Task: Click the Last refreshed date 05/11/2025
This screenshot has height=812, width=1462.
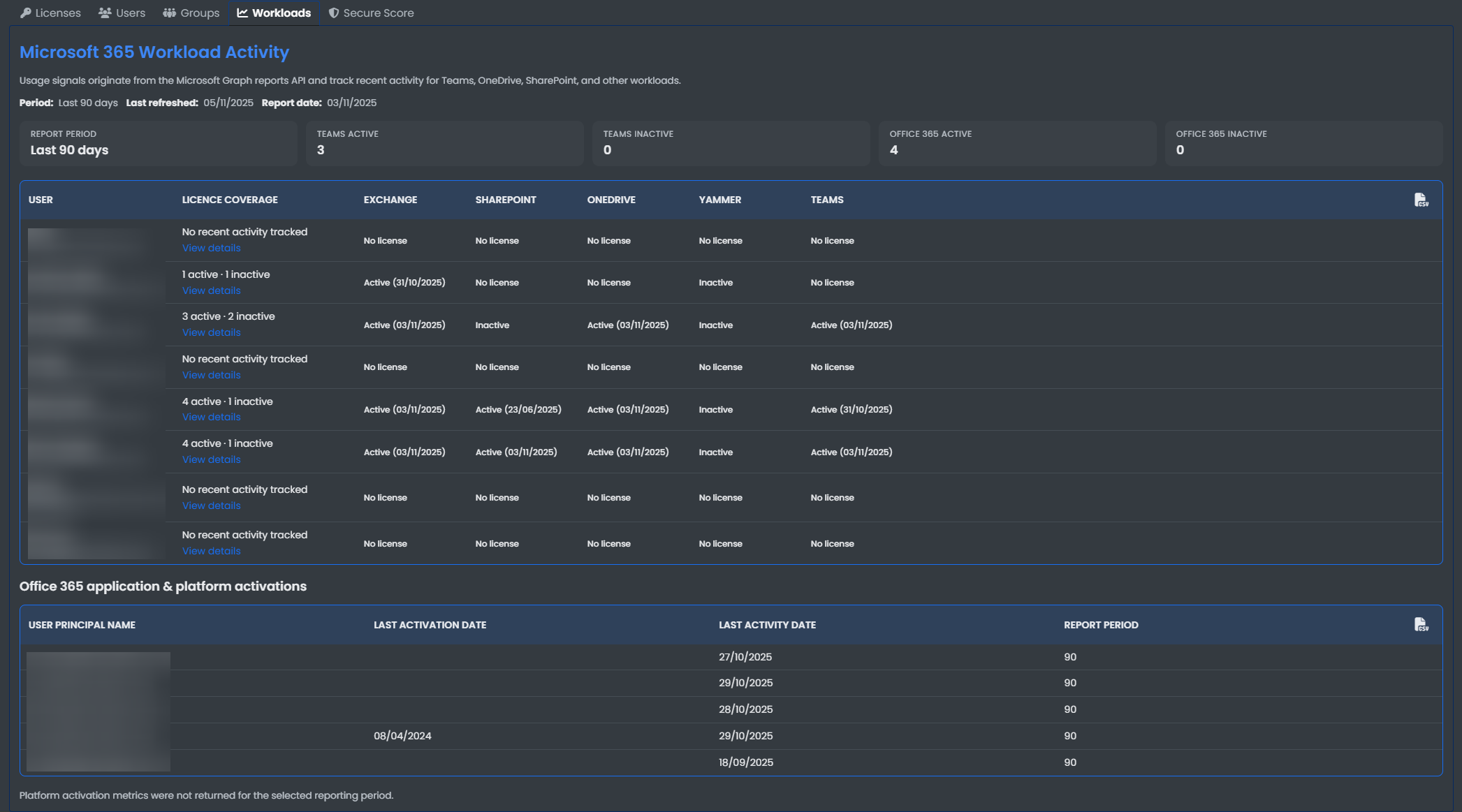Action: pyautogui.click(x=228, y=103)
